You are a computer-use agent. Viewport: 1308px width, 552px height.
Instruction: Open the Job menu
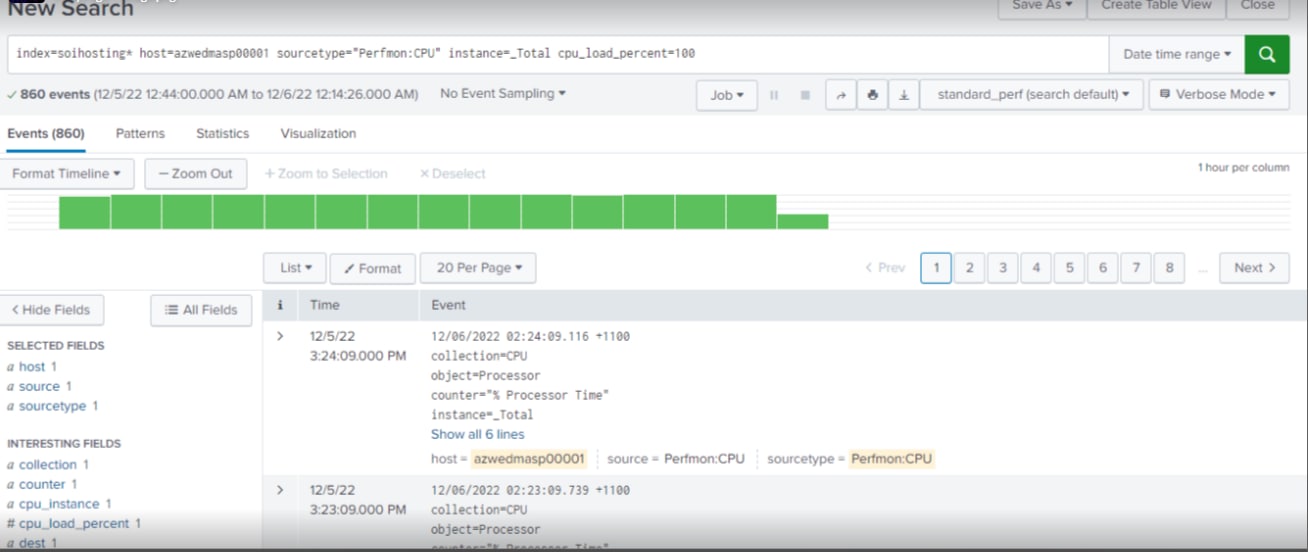(x=727, y=95)
